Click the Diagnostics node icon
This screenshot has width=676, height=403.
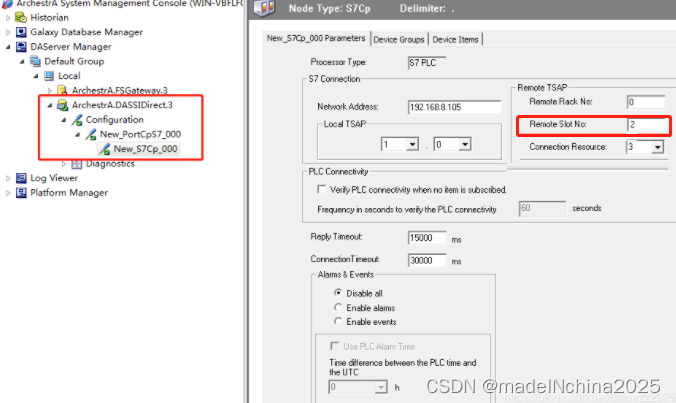pyautogui.click(x=77, y=164)
